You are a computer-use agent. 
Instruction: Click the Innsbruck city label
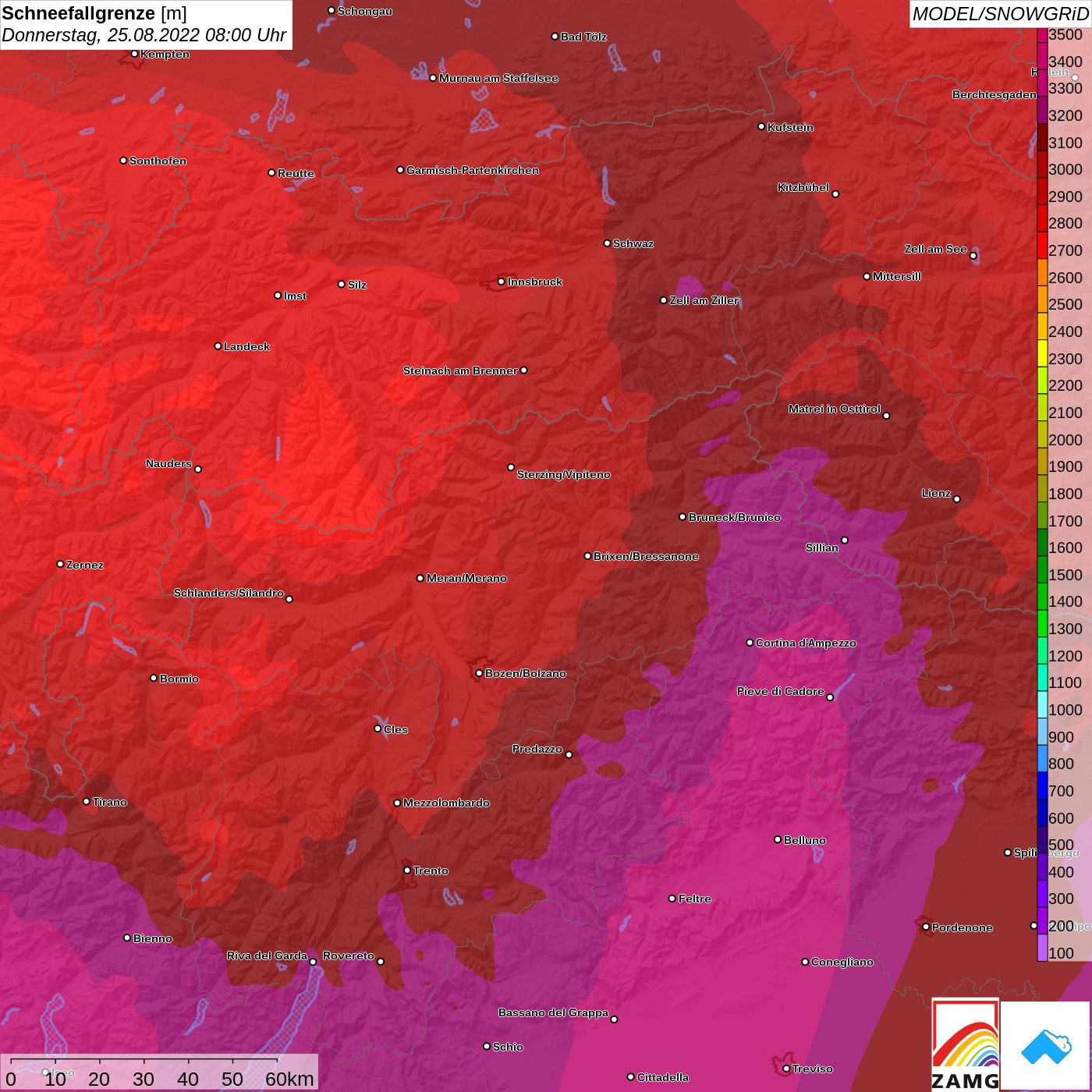(534, 282)
